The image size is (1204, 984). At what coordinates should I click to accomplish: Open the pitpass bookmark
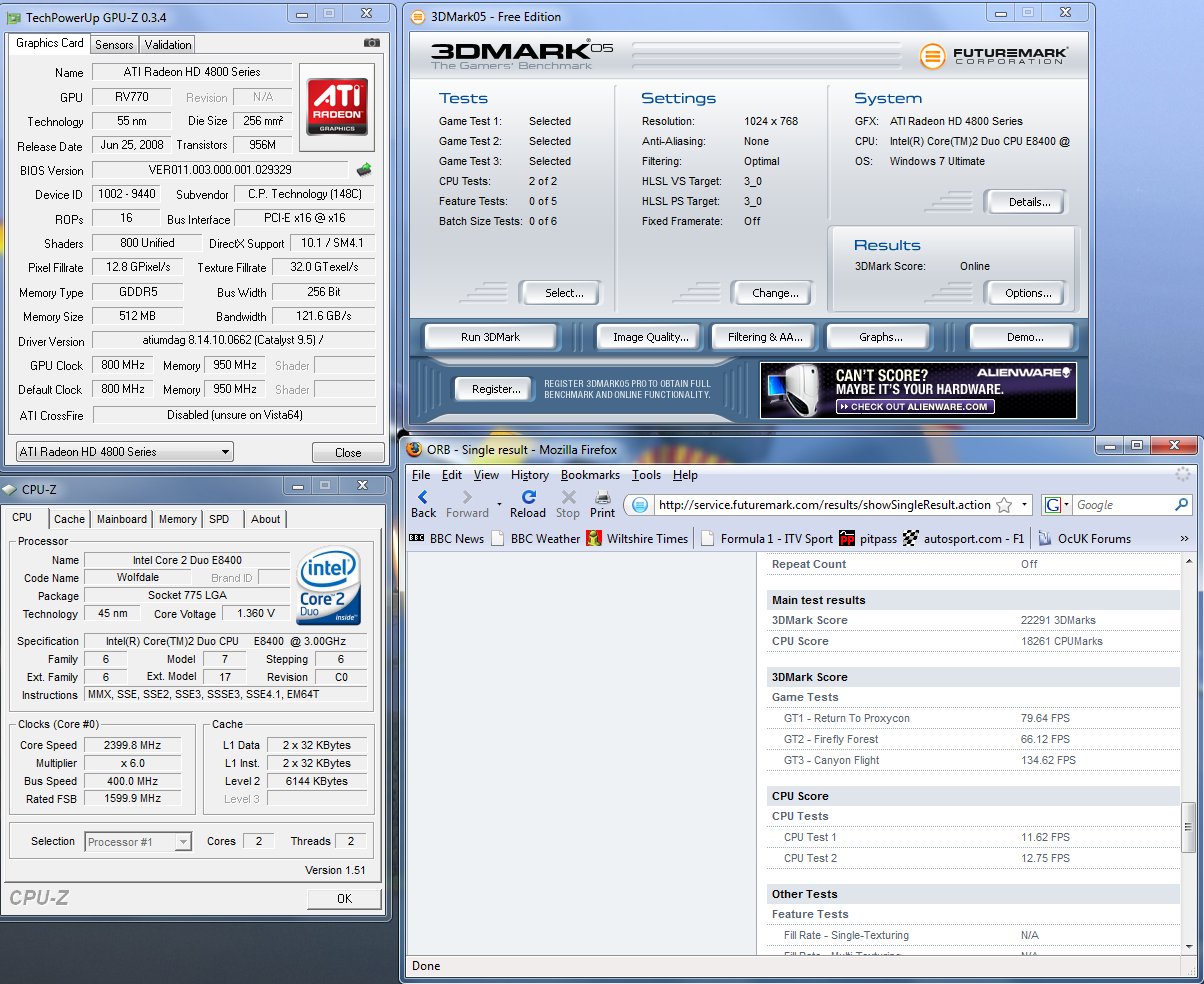868,538
